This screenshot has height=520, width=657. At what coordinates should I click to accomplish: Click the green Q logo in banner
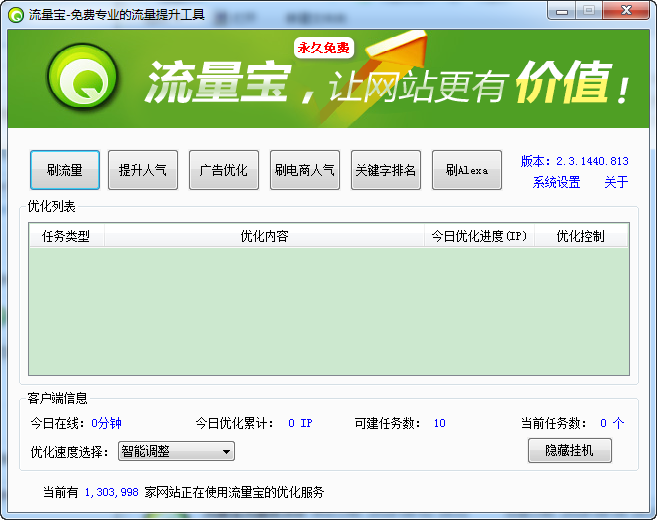[82, 78]
